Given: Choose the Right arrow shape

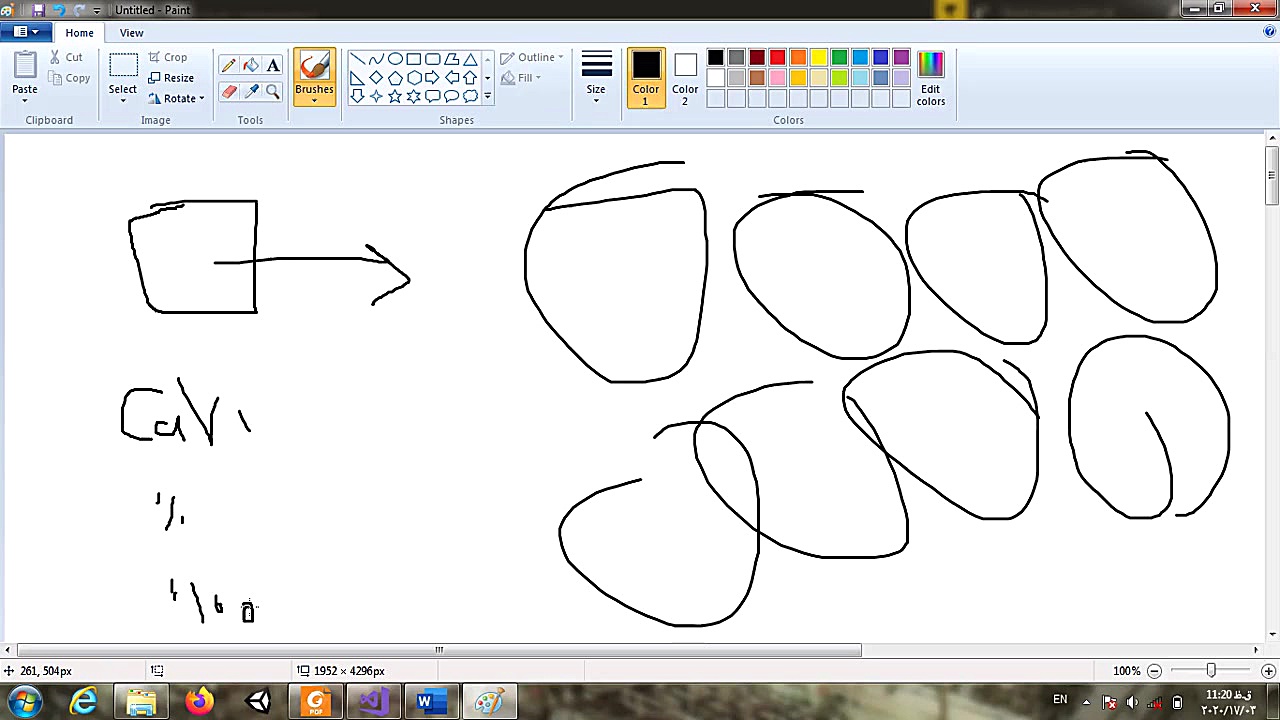Looking at the screenshot, I should (x=433, y=78).
